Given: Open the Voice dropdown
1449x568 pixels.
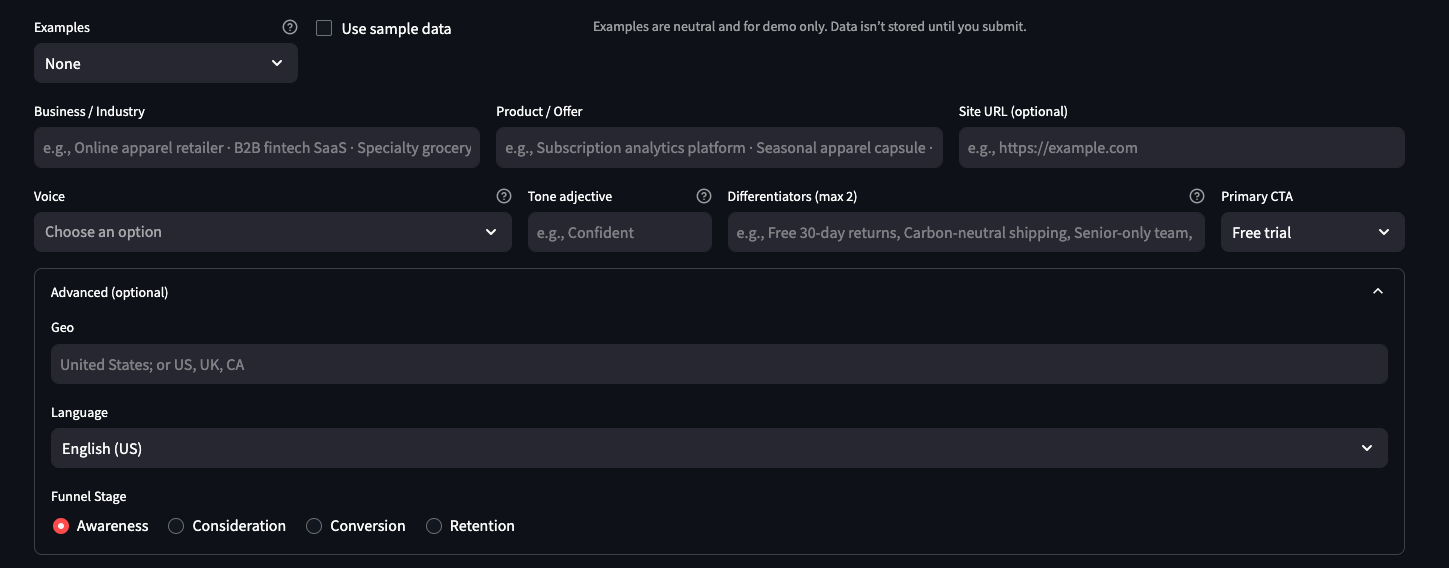Looking at the screenshot, I should (x=272, y=232).
